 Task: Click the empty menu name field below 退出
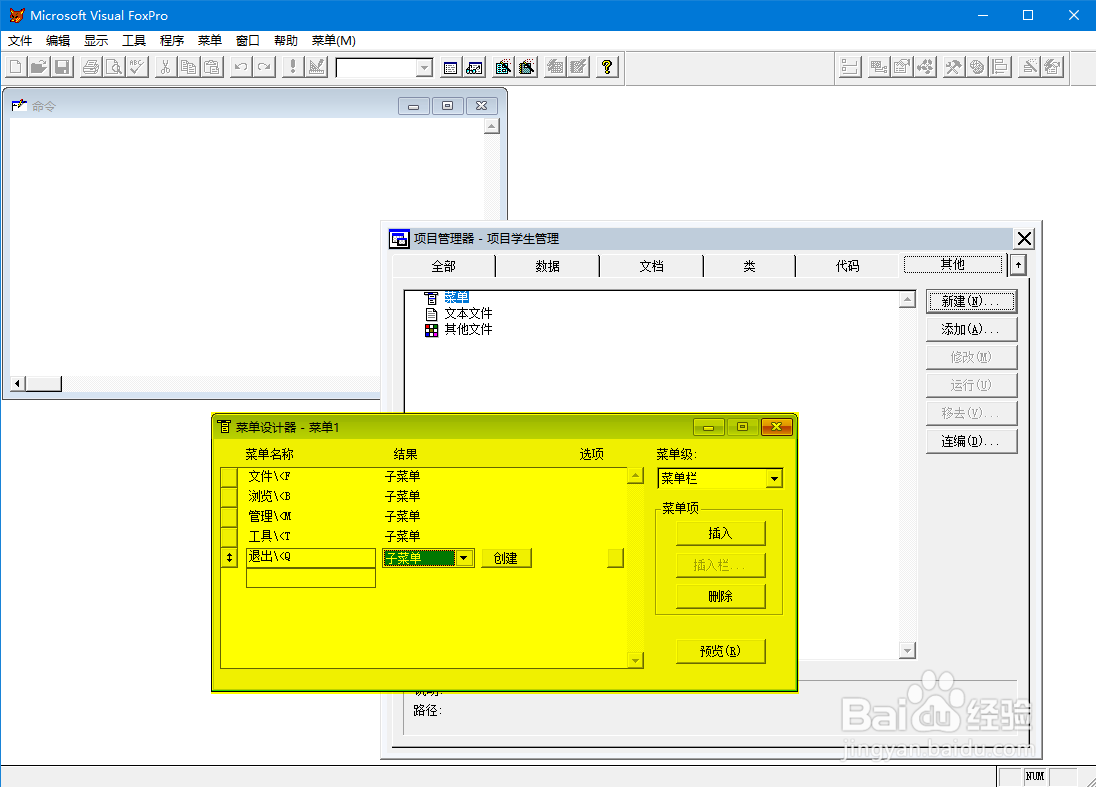(x=311, y=577)
